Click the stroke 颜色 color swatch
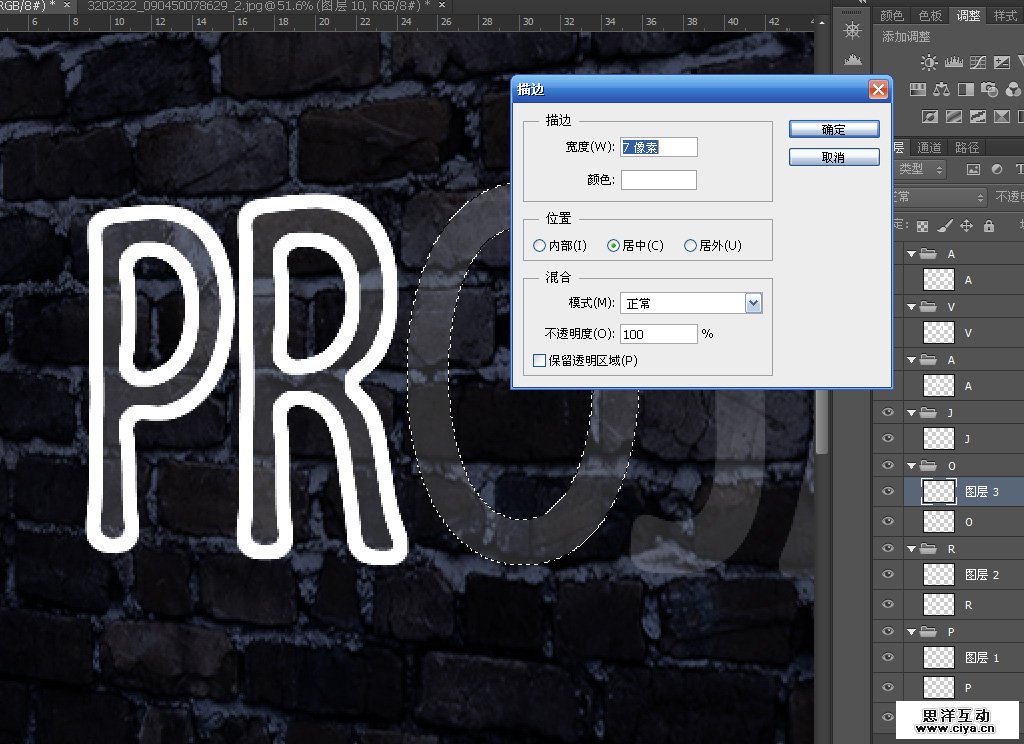 coord(658,180)
